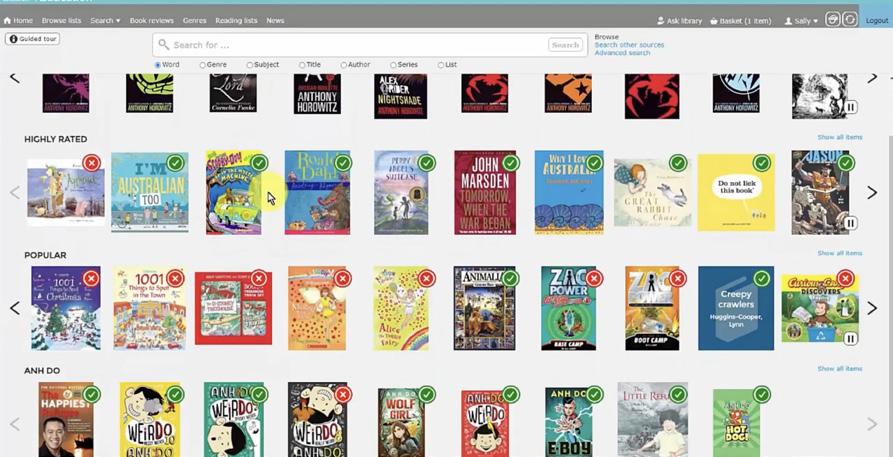Advance Popular carousel with right arrow
This screenshot has width=893, height=457.
[872, 308]
